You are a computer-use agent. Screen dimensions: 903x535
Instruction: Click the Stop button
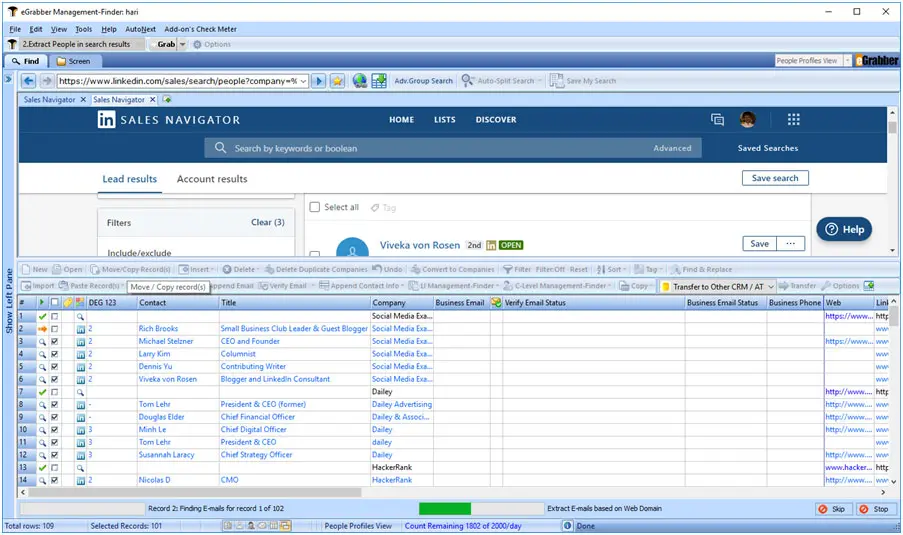tap(875, 509)
